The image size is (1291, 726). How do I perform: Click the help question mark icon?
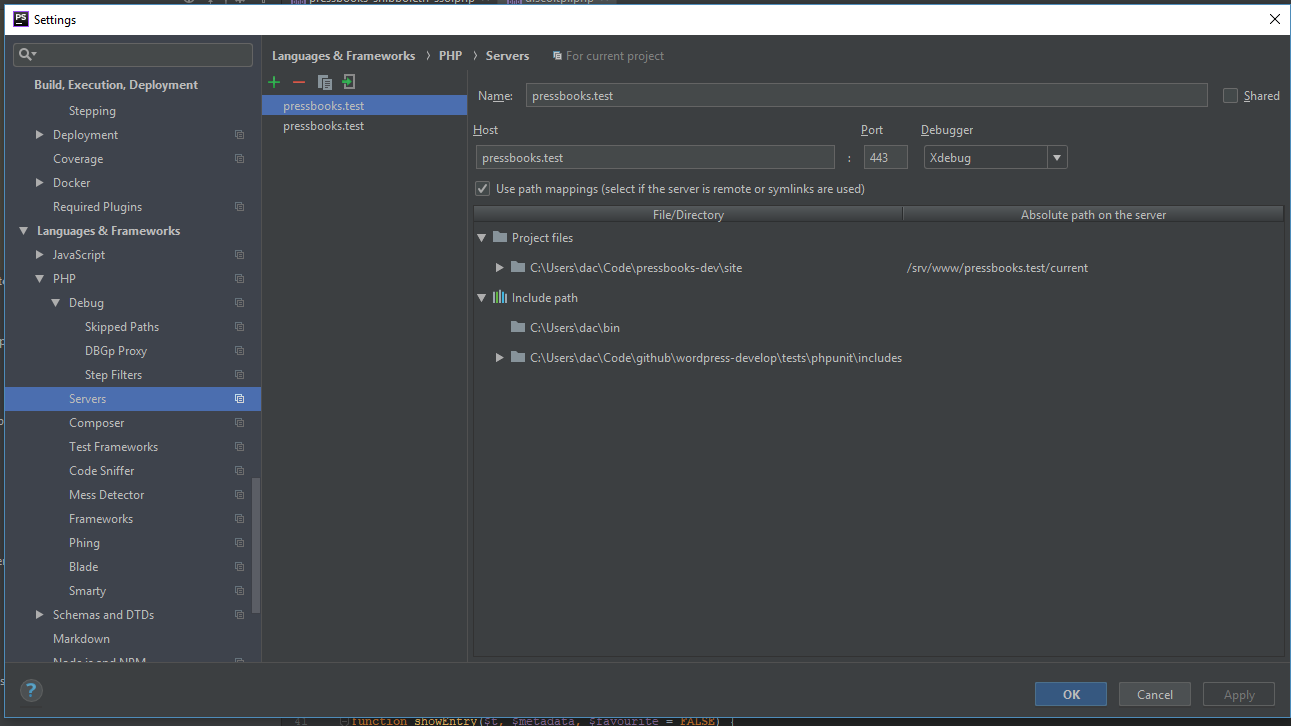coord(31,690)
